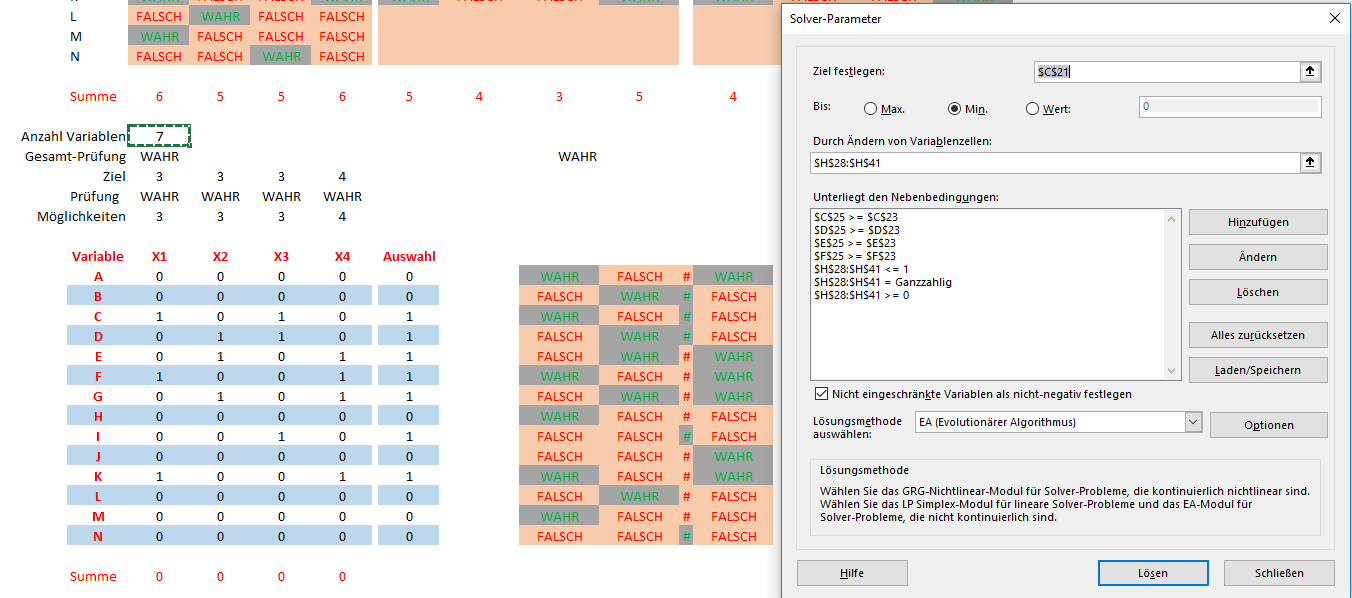Image resolution: width=1352 pixels, height=598 pixels.
Task: Select Auswahl cell in row K
Action: [x=409, y=476]
